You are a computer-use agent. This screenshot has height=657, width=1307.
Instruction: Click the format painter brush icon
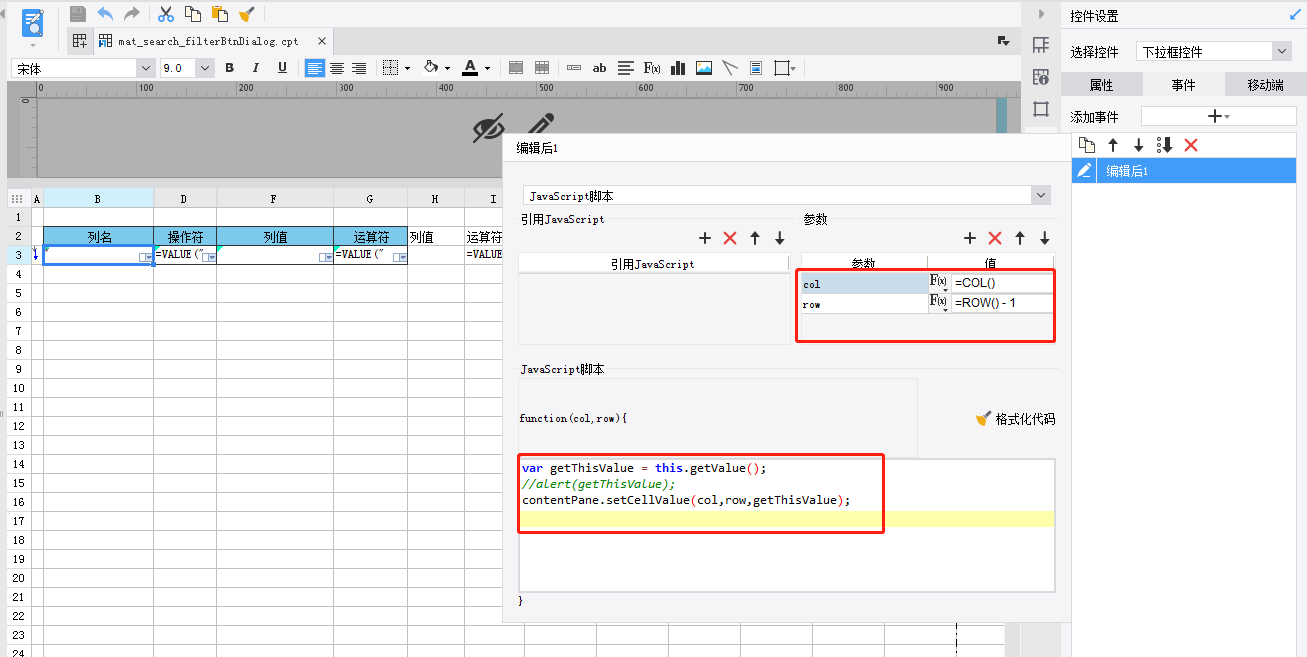pyautogui.click(x=246, y=14)
